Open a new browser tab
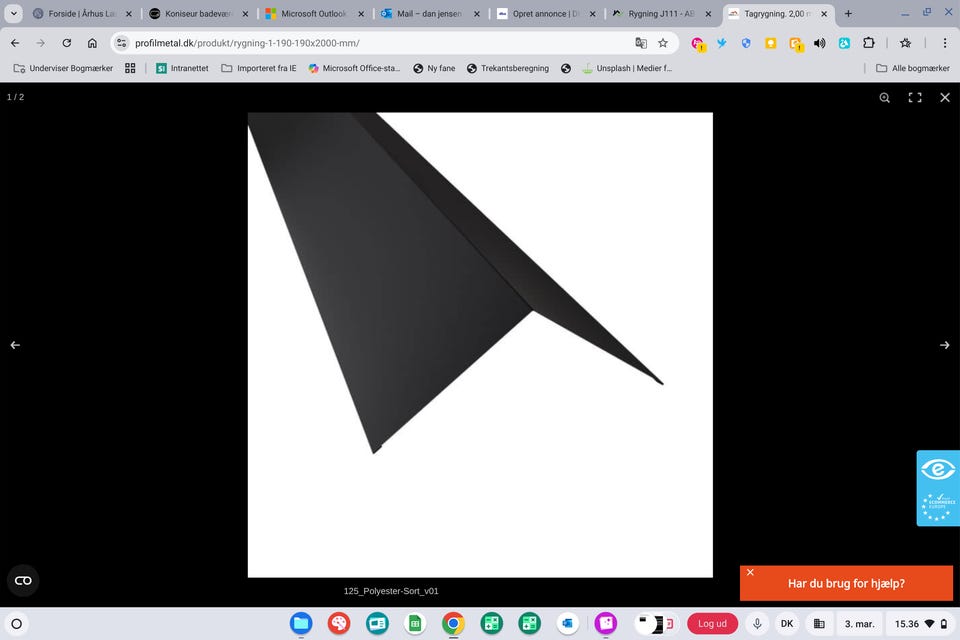The width and height of the screenshot is (960, 640). [x=848, y=13]
